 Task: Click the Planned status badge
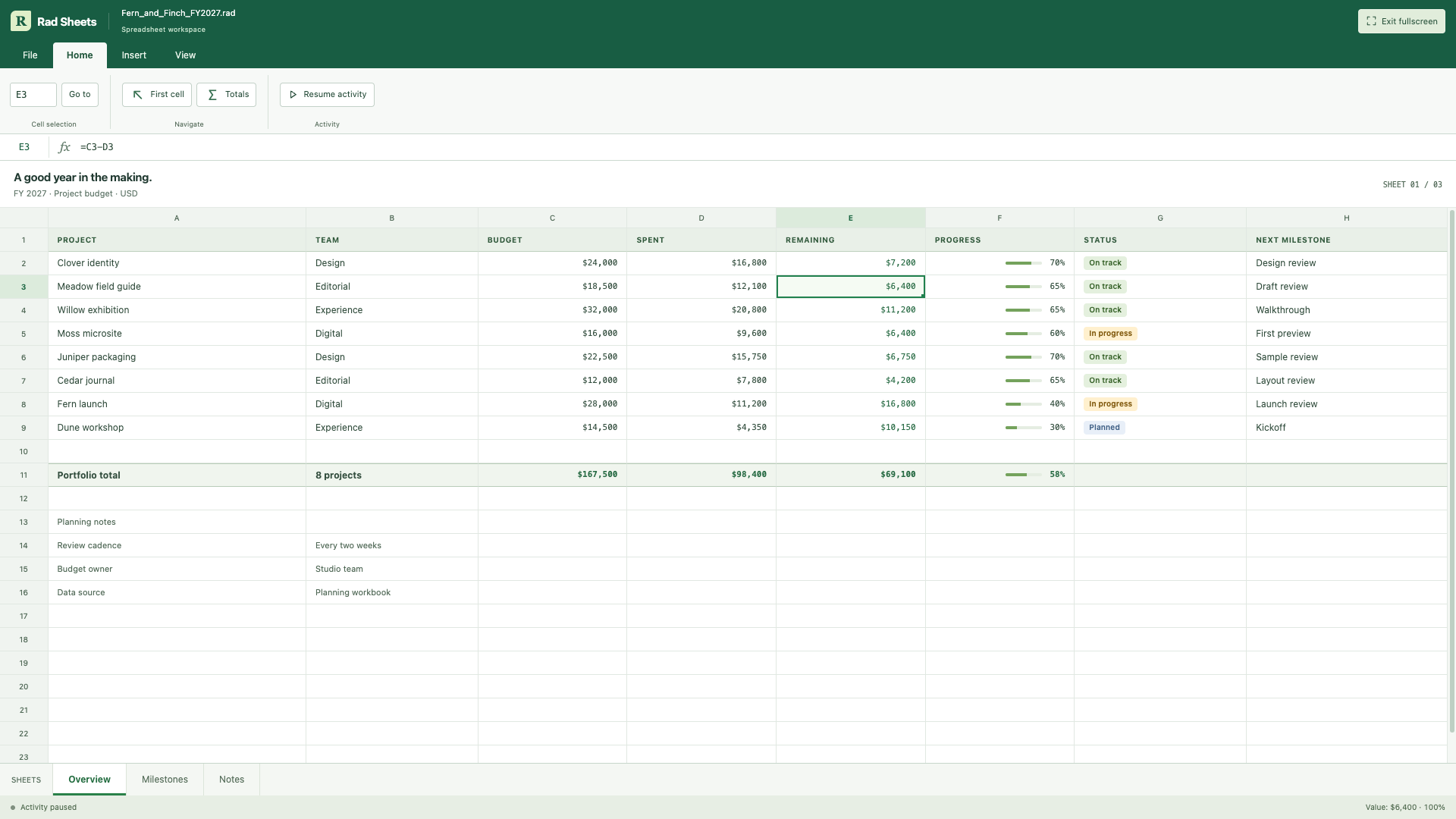1104,428
